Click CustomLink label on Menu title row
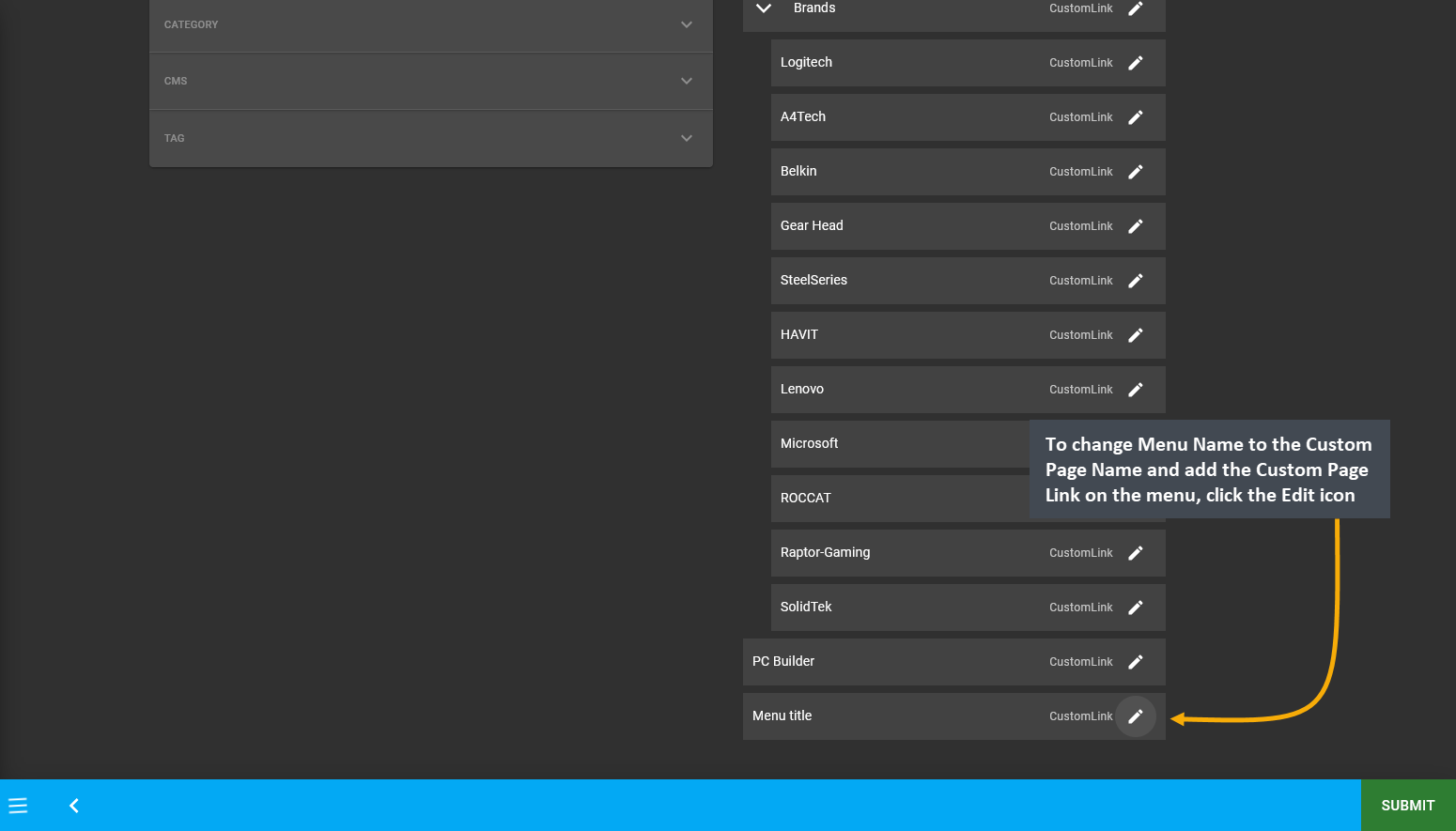 1080,716
